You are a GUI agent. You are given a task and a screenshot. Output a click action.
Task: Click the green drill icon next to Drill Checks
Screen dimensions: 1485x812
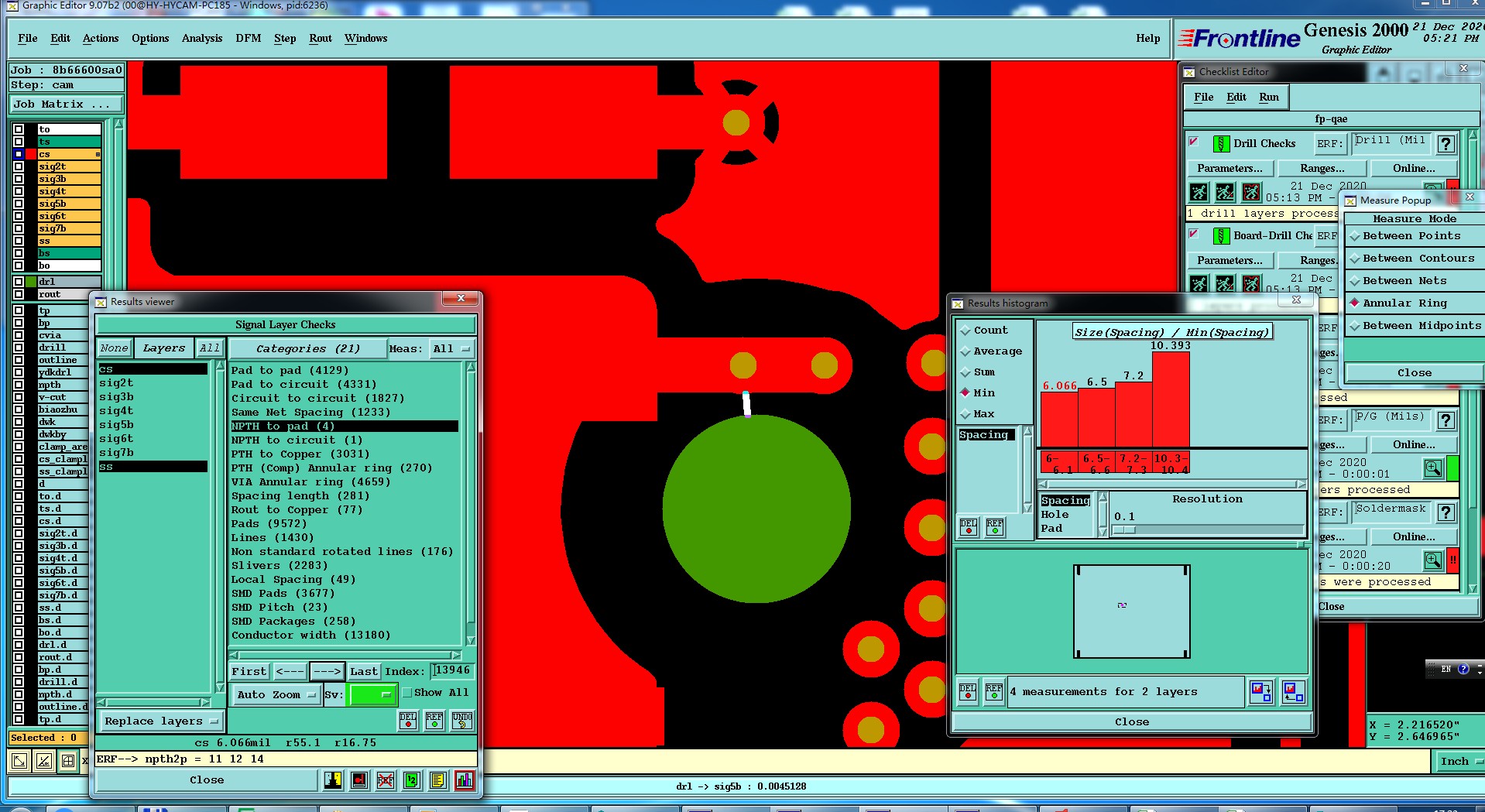[x=1221, y=143]
